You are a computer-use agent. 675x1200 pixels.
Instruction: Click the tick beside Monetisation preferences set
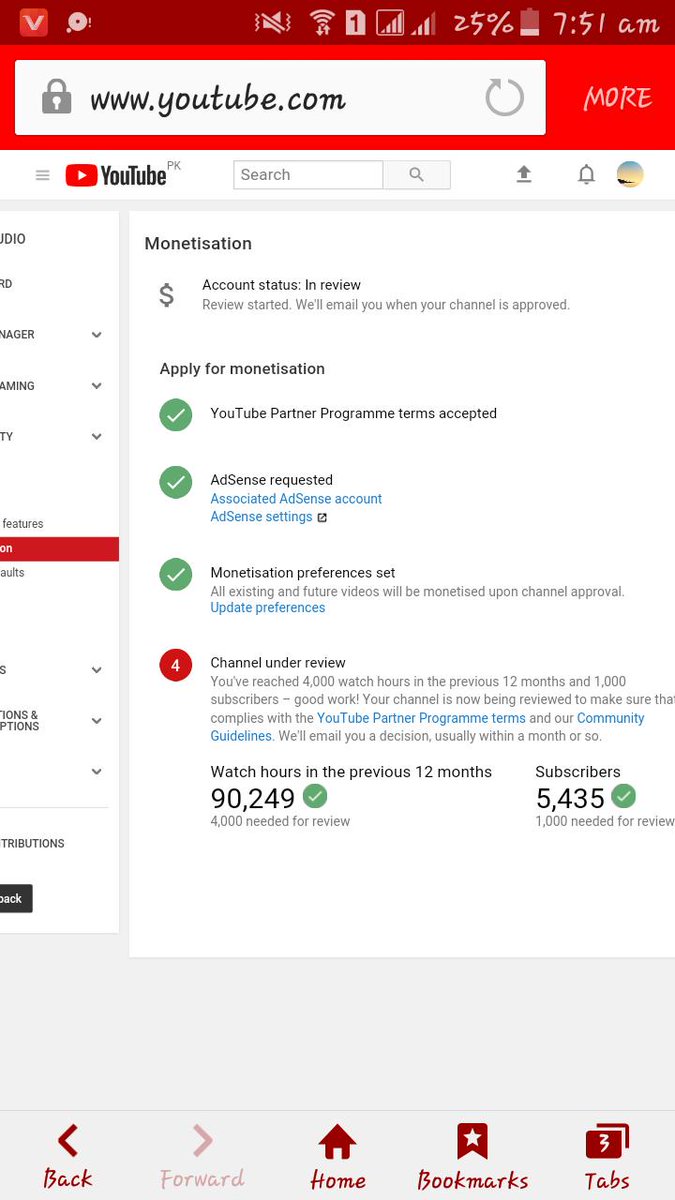[x=176, y=574]
